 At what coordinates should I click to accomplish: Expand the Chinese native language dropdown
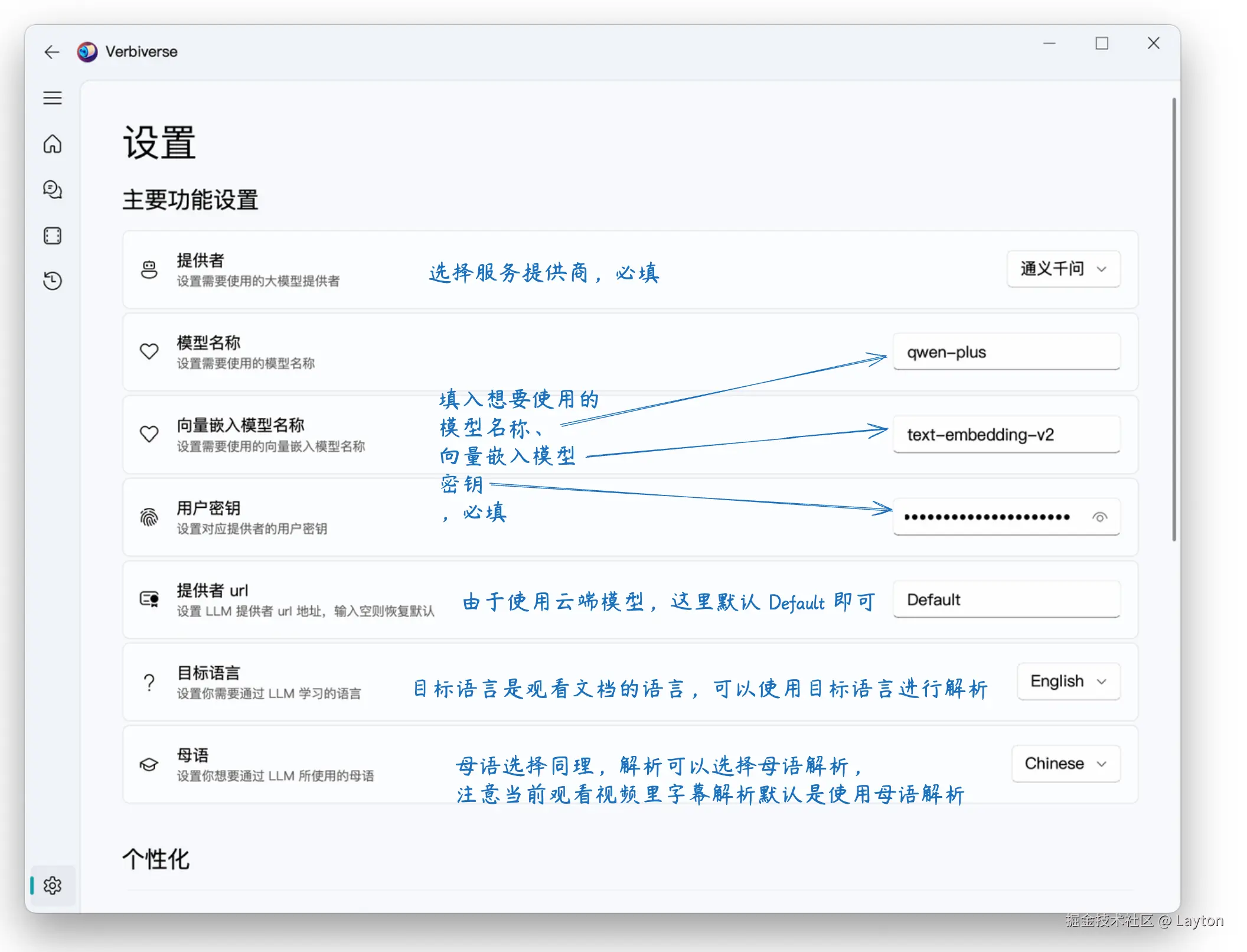point(1065,764)
